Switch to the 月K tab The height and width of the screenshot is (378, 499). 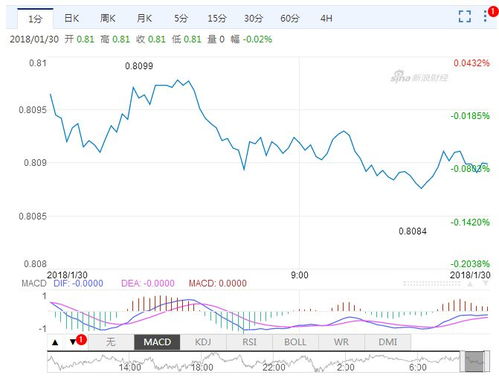click(144, 18)
